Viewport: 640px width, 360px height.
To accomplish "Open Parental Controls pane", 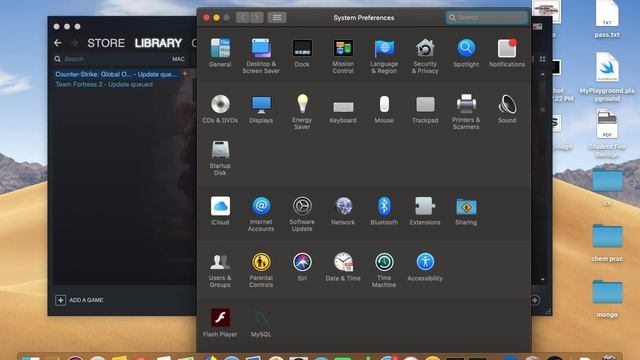I will (x=261, y=270).
